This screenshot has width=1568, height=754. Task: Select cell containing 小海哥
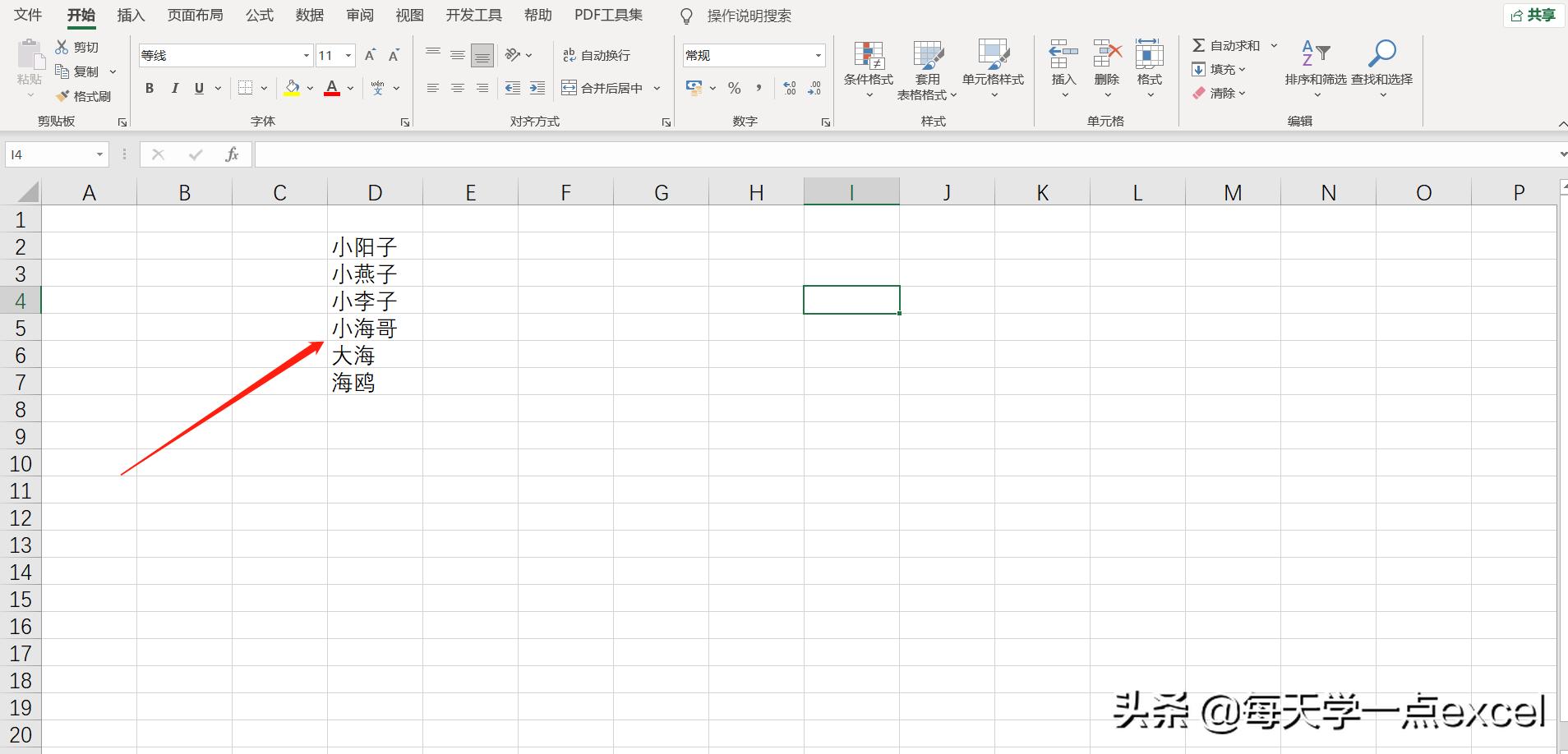coord(375,328)
